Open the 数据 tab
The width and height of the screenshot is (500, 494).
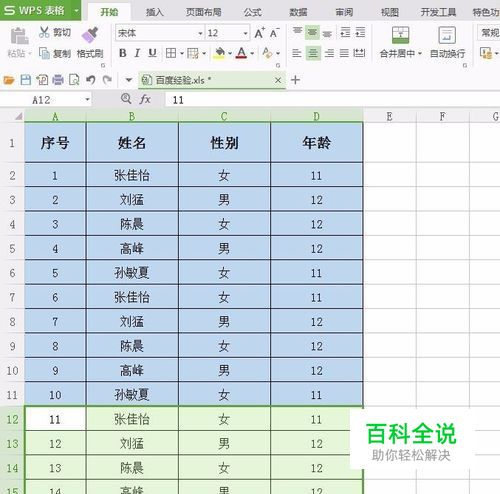click(298, 12)
